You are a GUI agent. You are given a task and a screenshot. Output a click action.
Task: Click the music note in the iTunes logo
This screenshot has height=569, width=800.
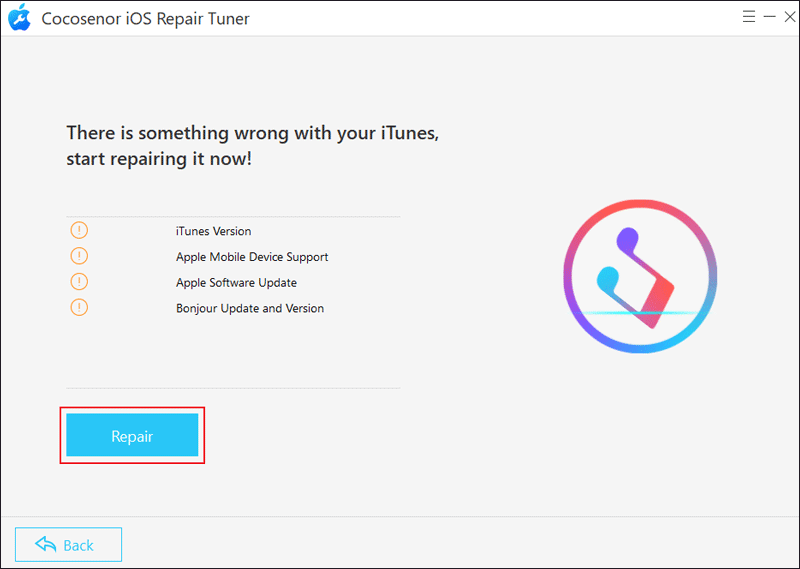636,277
